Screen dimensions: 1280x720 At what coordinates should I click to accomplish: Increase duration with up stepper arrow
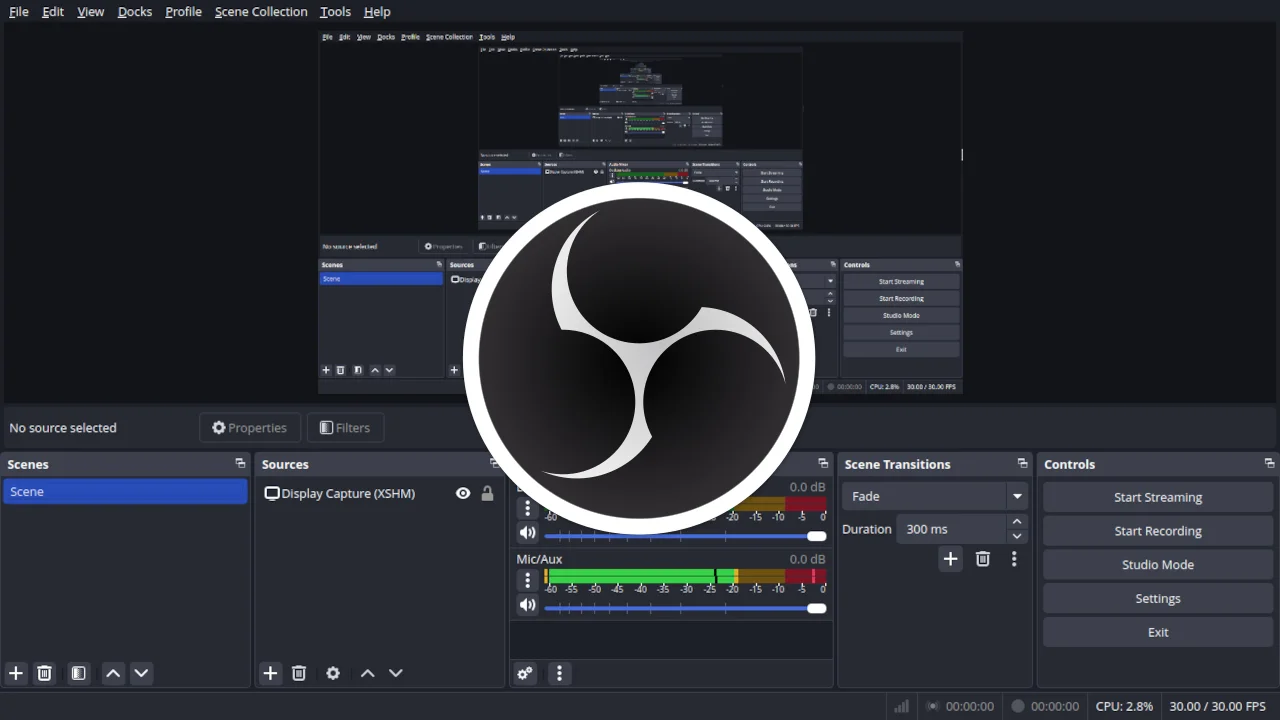(1017, 522)
